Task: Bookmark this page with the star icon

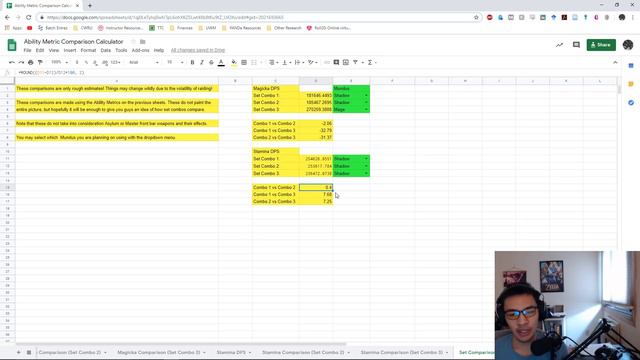Action: click(476, 18)
